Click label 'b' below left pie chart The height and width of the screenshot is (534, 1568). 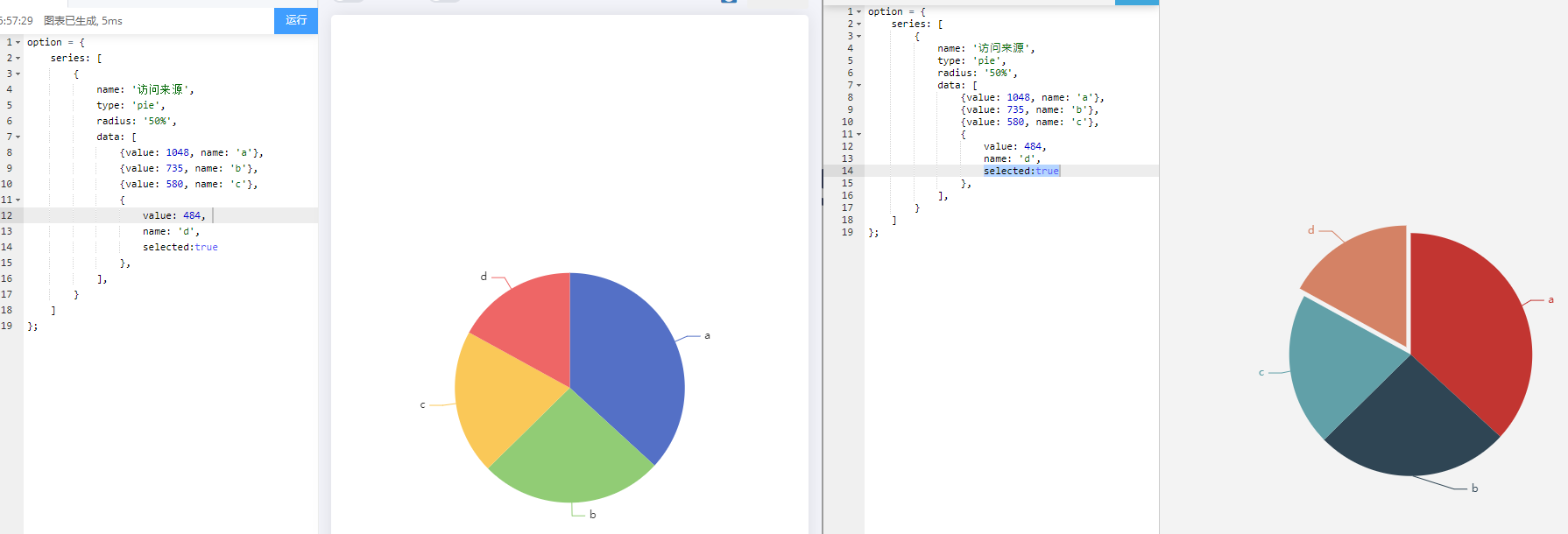point(593,515)
